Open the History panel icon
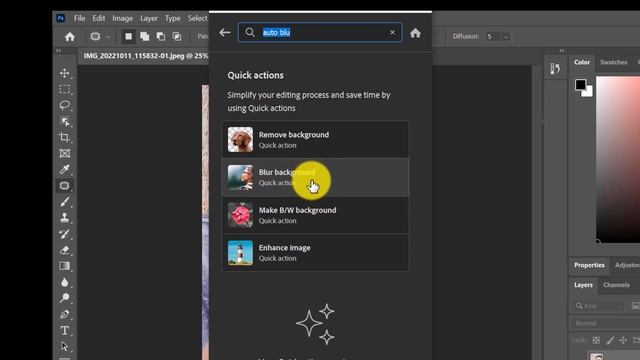The width and height of the screenshot is (640, 360). (555, 69)
